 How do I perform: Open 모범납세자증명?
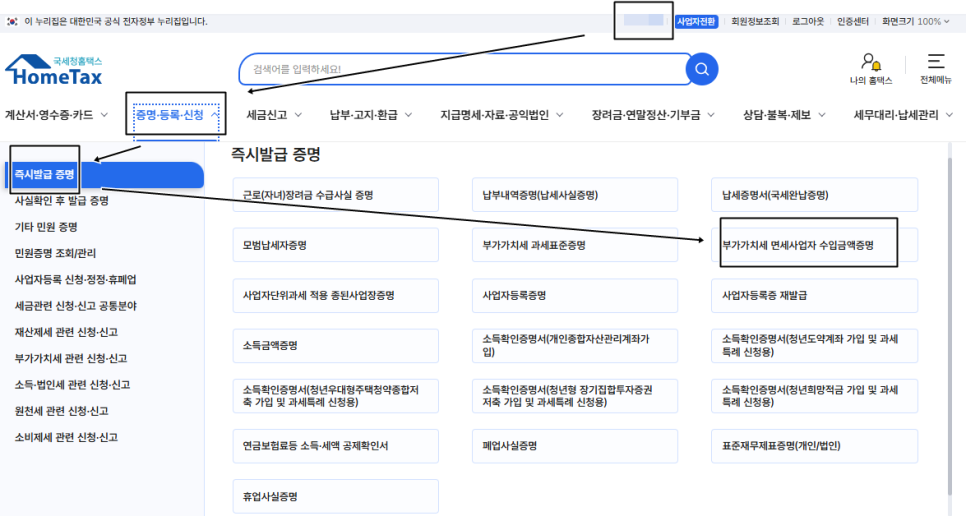click(336, 245)
